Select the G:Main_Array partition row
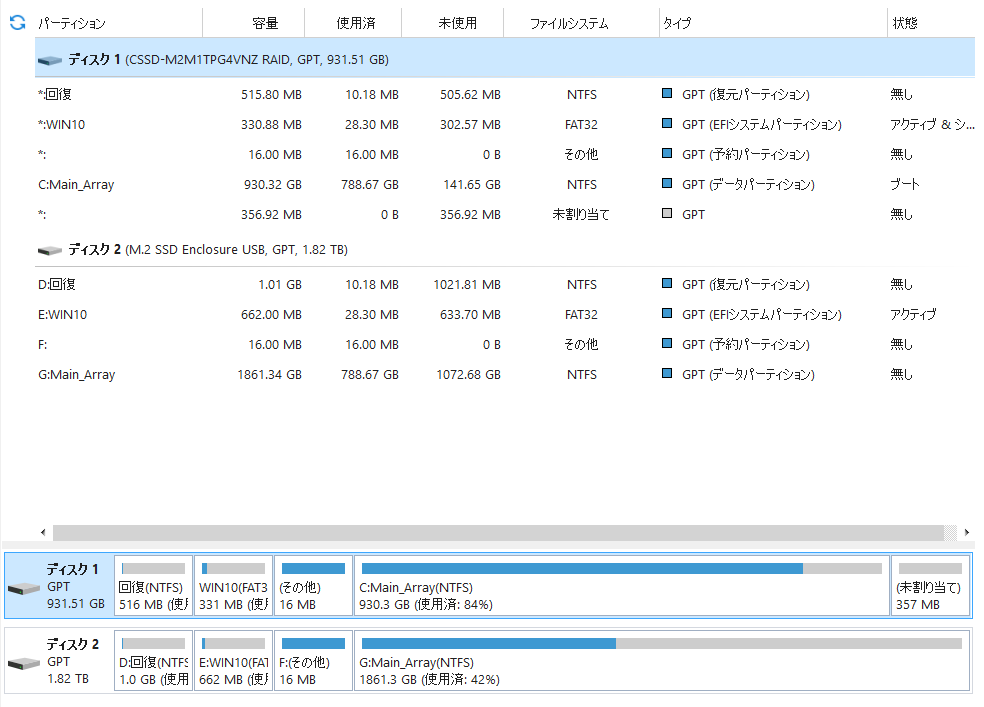This screenshot has width=984, height=707. coord(505,375)
